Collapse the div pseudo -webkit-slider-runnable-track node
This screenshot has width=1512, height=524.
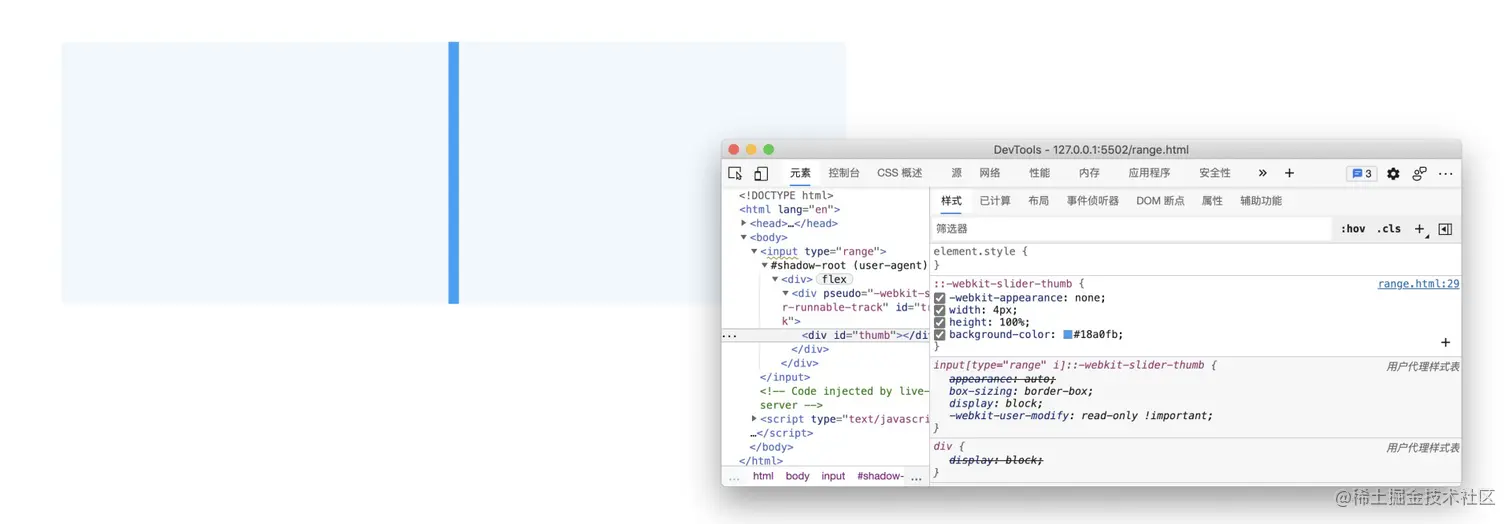pos(786,294)
